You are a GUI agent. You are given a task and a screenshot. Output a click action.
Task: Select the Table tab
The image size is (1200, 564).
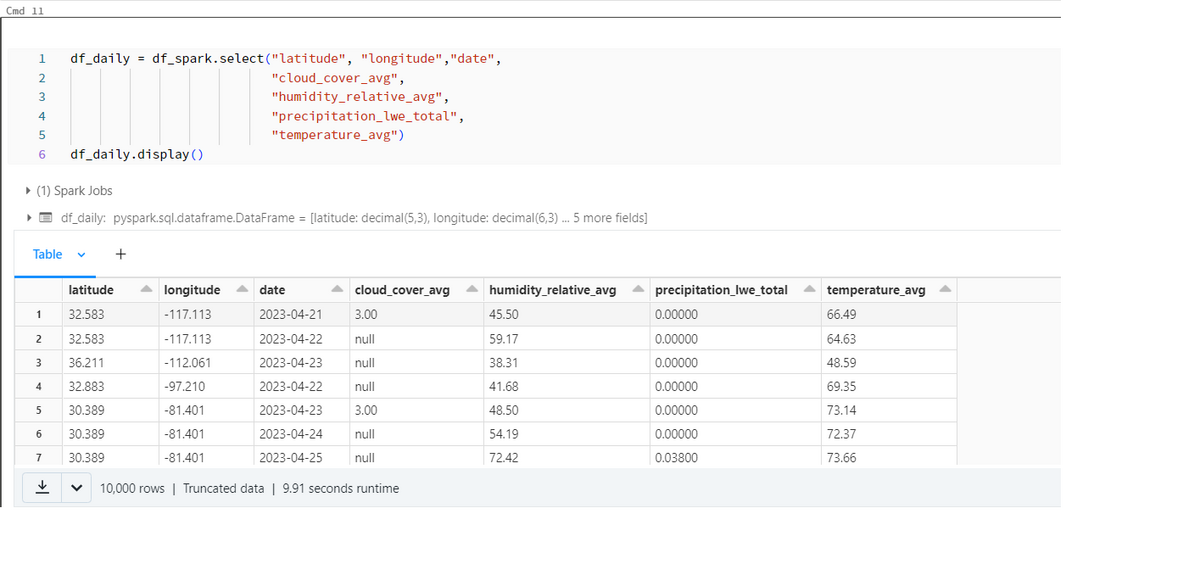47,254
